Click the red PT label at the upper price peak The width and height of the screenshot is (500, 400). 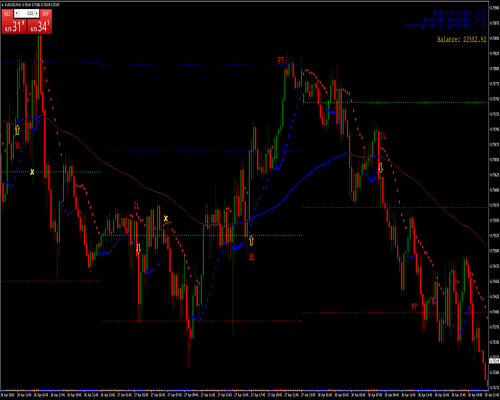point(281,60)
